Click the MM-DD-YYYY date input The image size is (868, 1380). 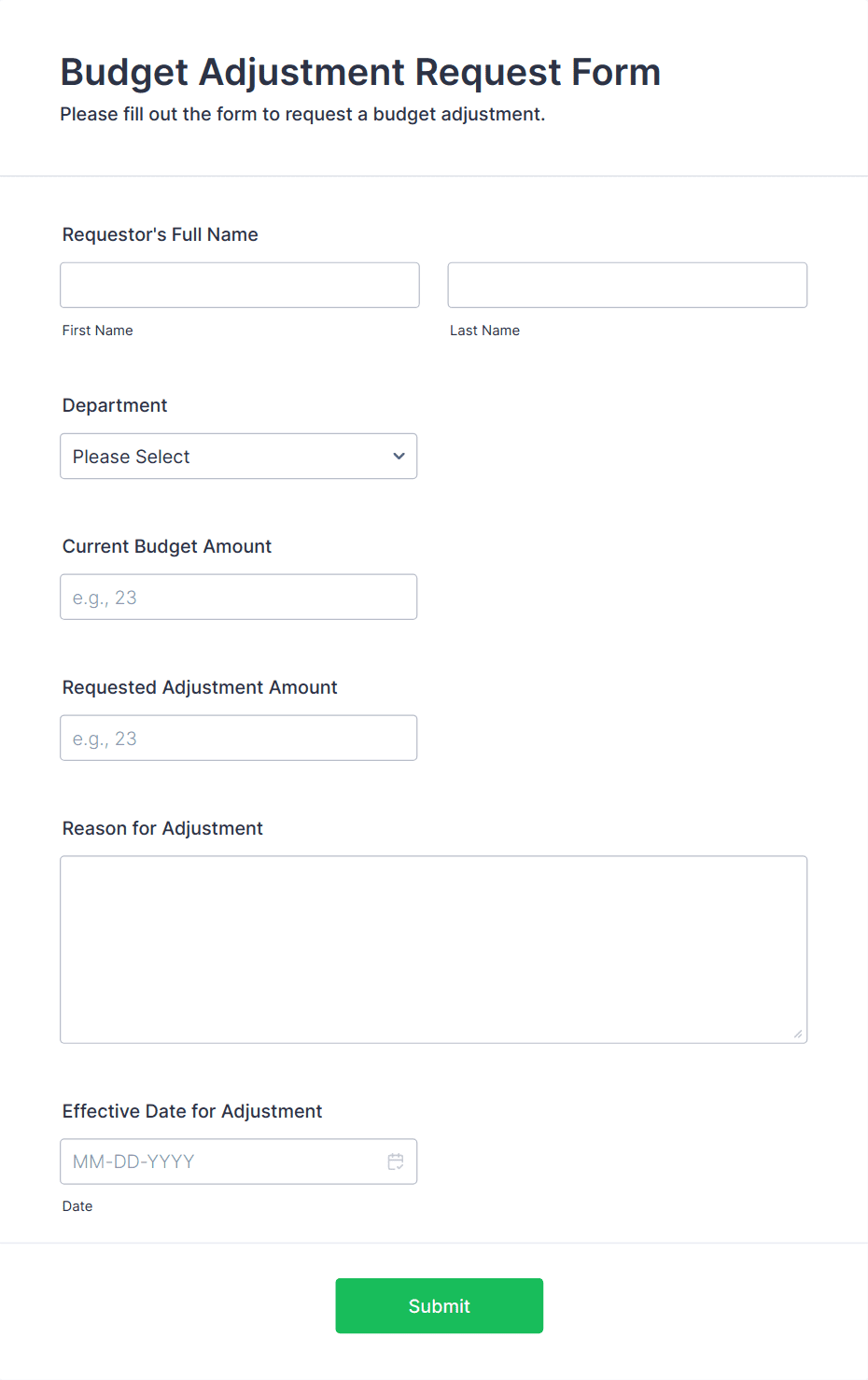click(215, 1161)
